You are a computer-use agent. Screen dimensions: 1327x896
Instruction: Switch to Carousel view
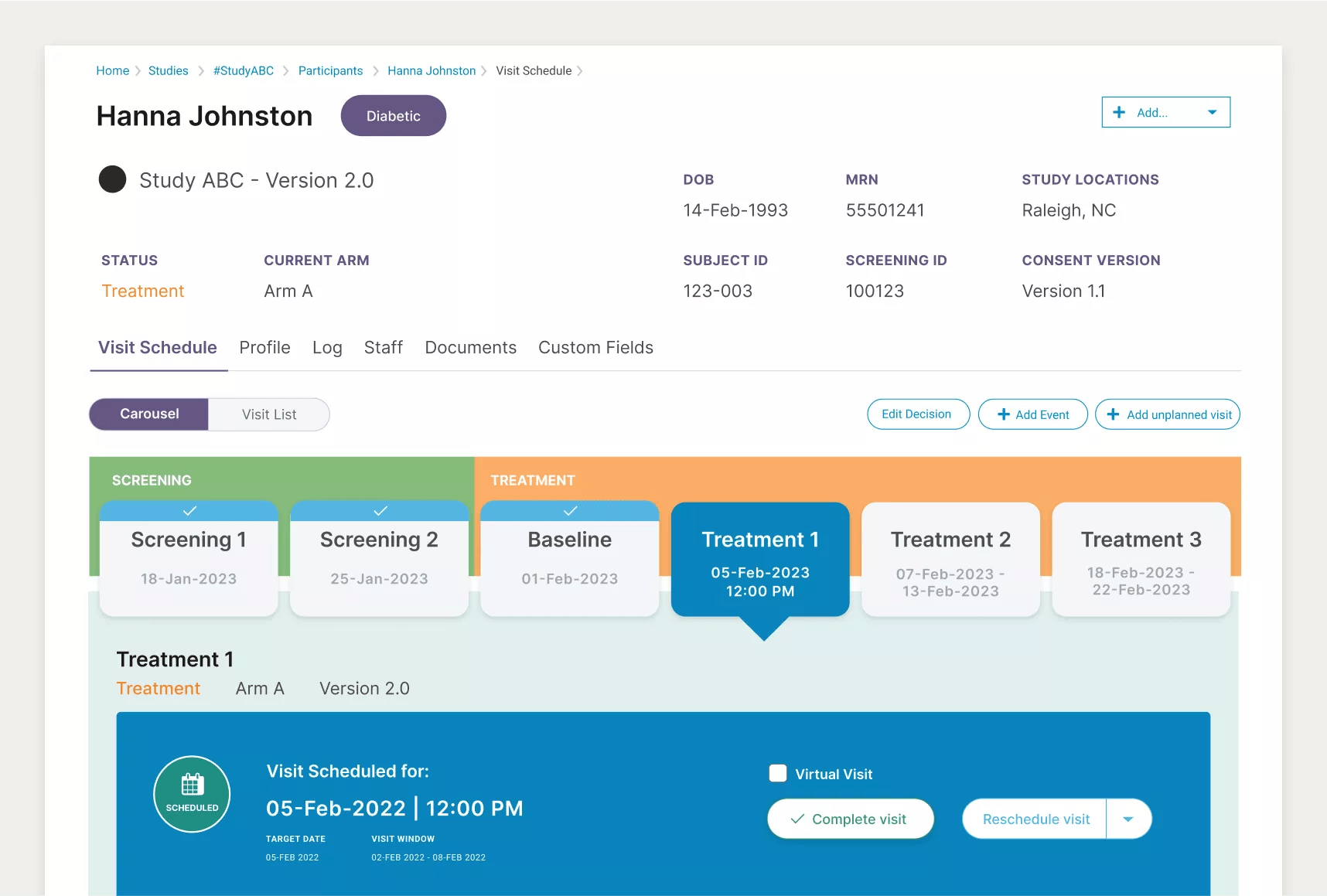pos(149,414)
